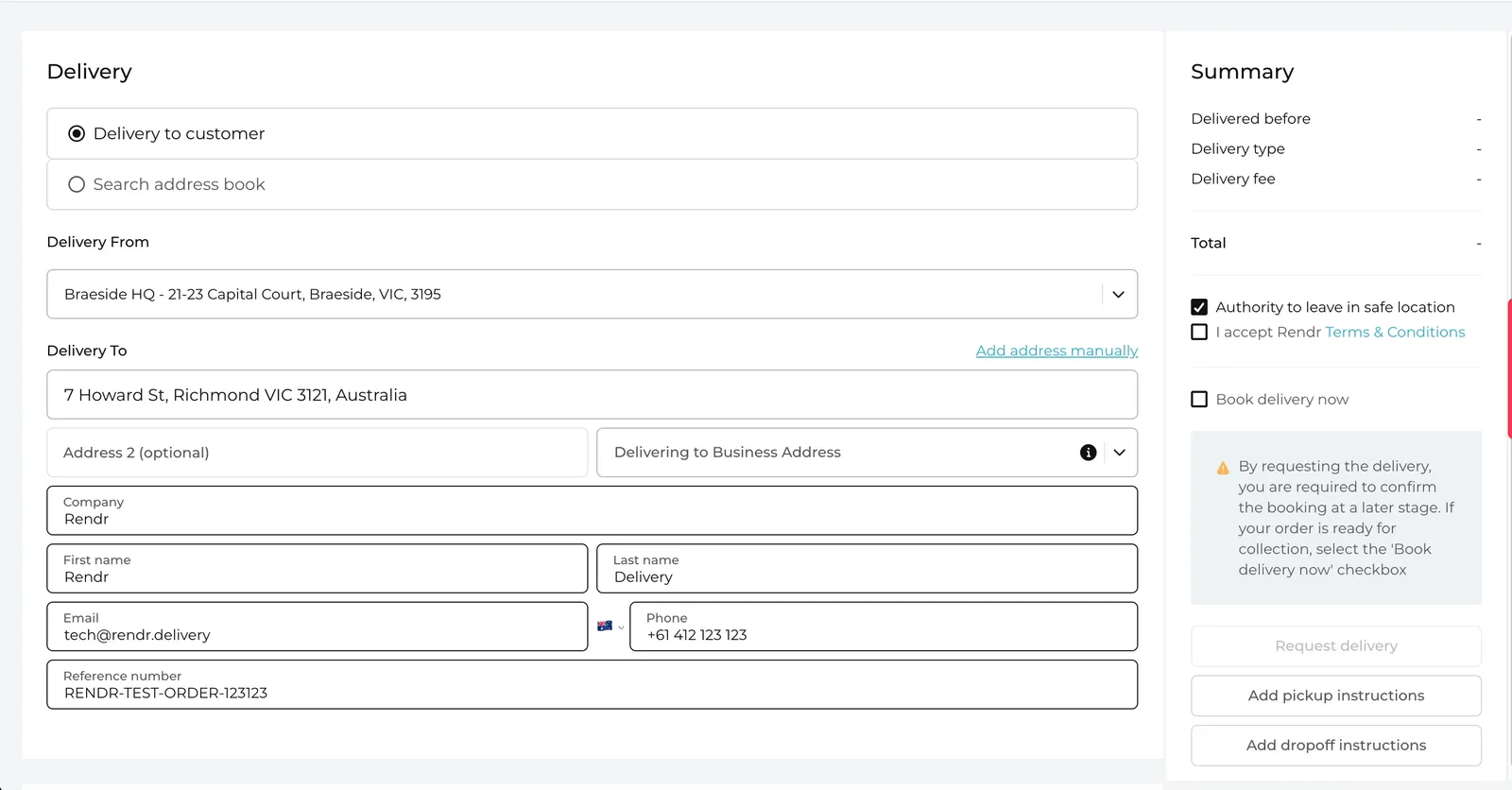Click the Request delivery button

(1336, 646)
